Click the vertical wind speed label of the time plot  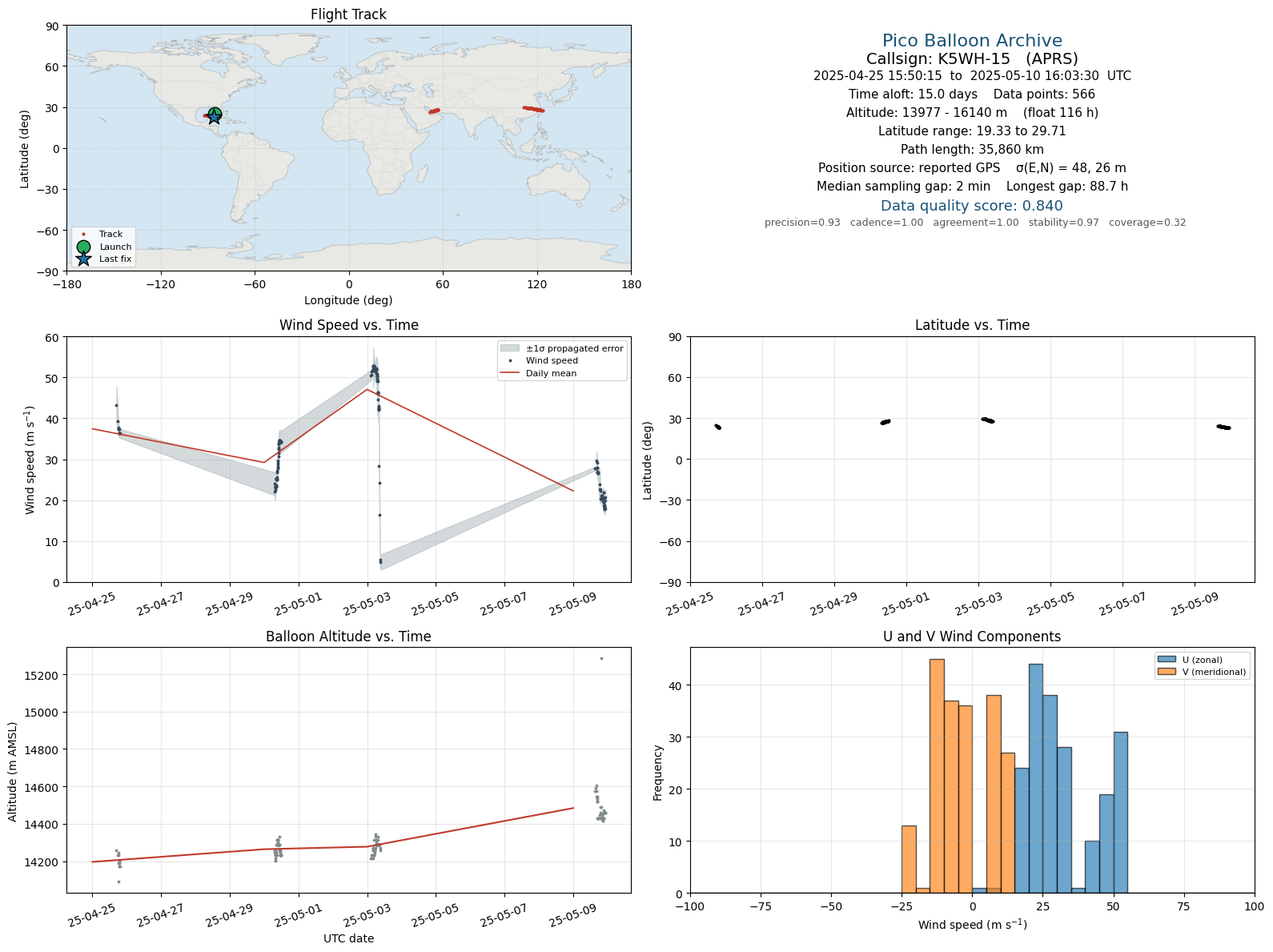30,460
